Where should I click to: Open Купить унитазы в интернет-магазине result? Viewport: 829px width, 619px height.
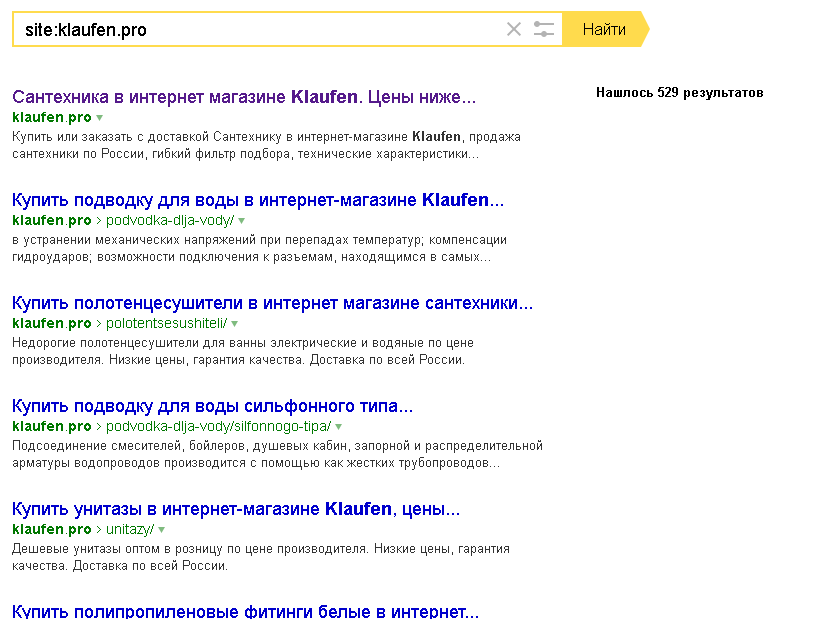[235, 509]
